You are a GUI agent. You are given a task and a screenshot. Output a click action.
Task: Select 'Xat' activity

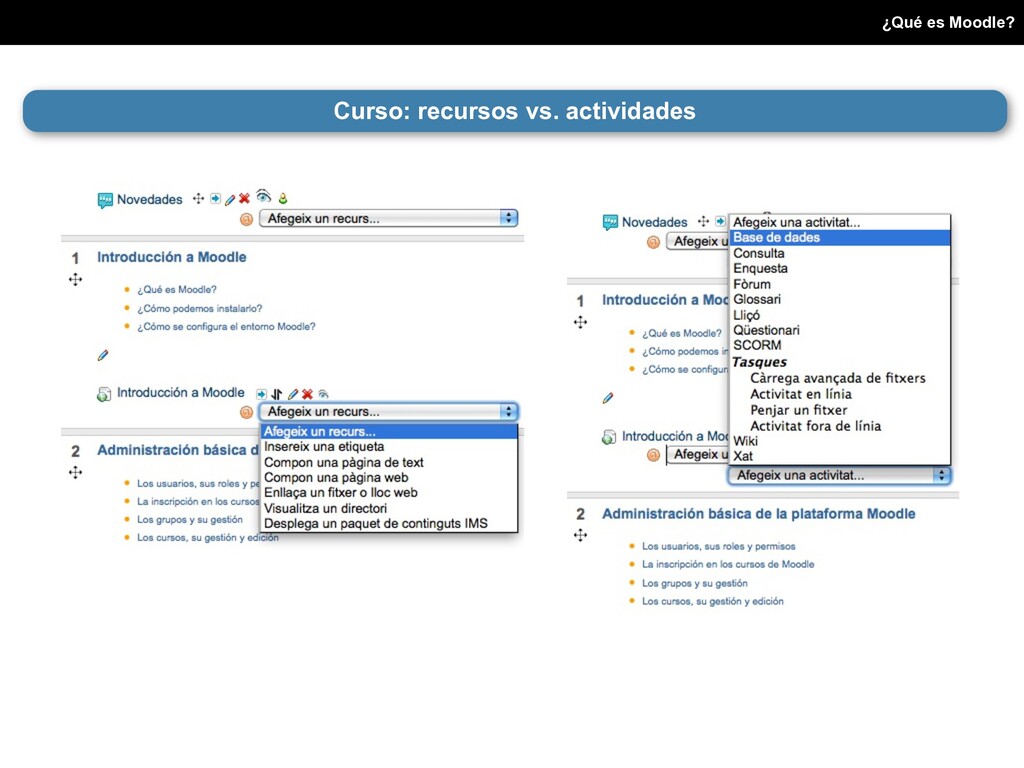point(840,456)
